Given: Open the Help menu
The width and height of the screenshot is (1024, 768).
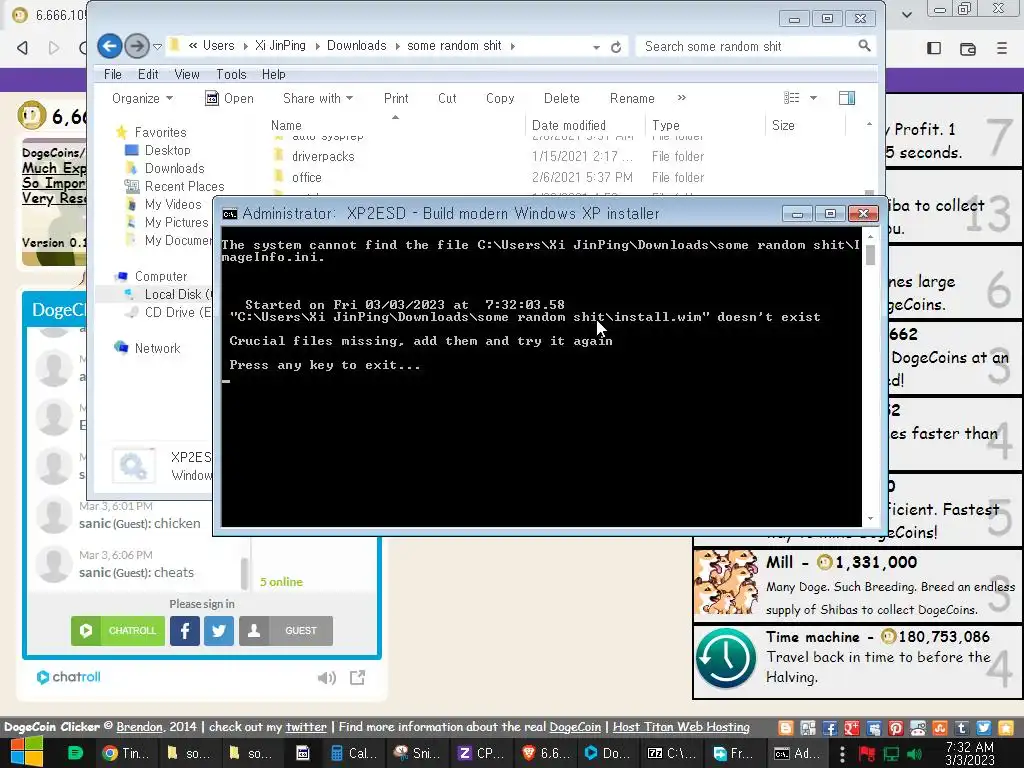Looking at the screenshot, I should click(274, 74).
